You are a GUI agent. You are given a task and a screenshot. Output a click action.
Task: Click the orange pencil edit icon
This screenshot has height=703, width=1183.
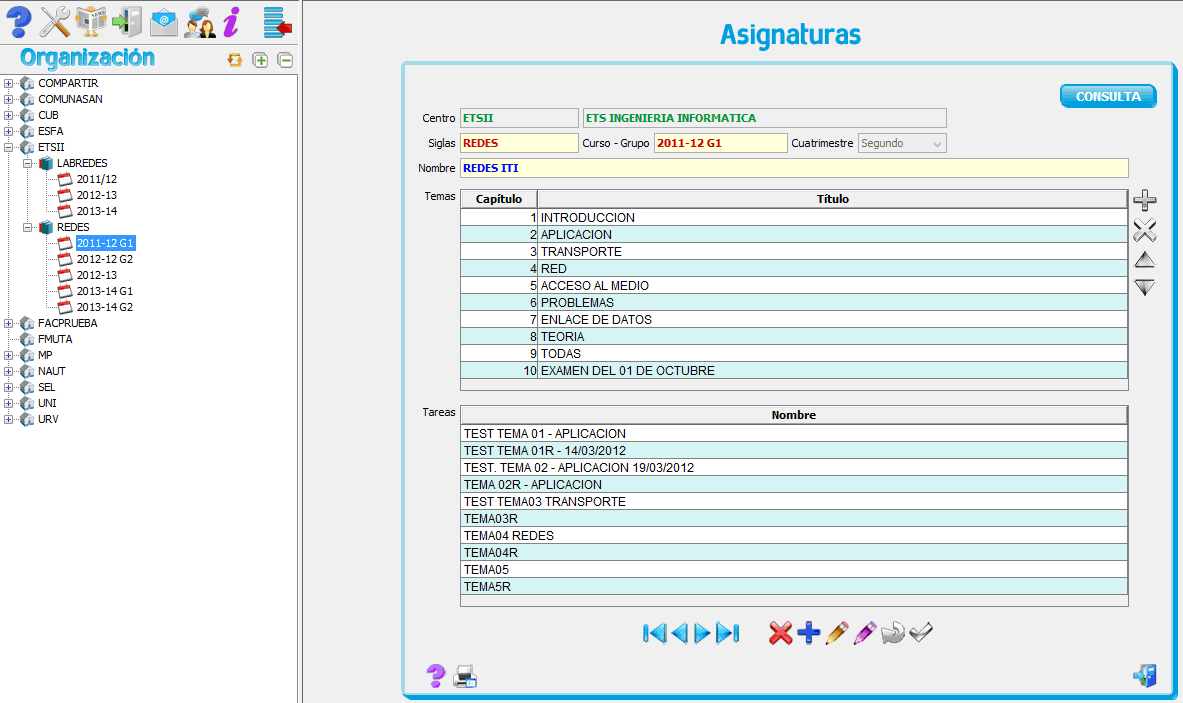pos(837,633)
